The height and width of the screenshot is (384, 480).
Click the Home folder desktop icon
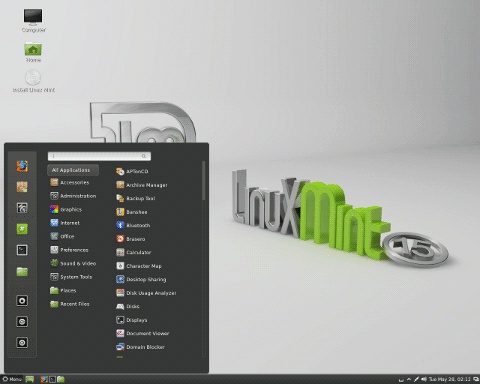tap(33, 52)
